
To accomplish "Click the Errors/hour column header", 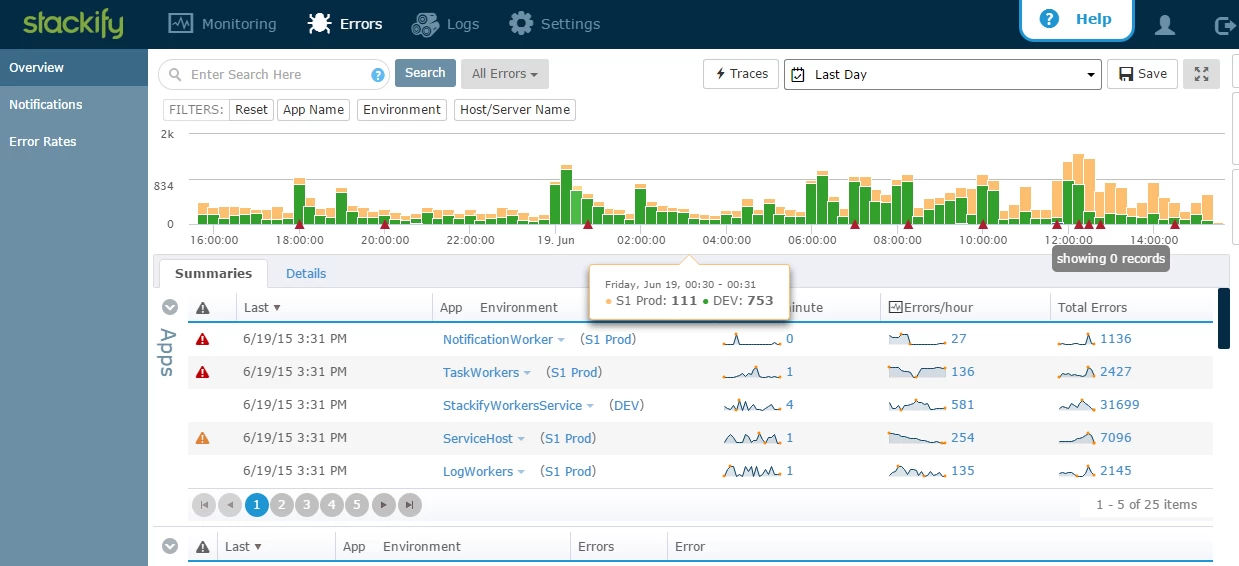I will click(930, 307).
